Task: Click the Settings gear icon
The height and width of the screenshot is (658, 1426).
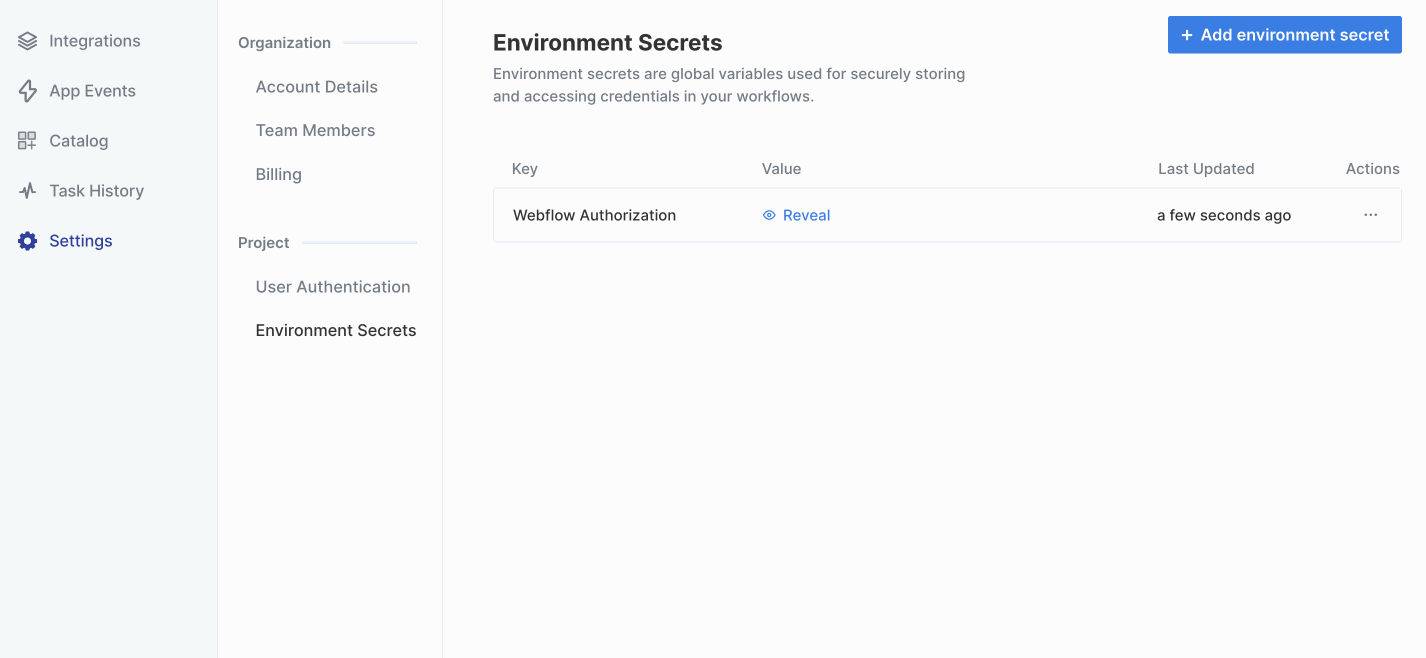Action: click(x=27, y=241)
